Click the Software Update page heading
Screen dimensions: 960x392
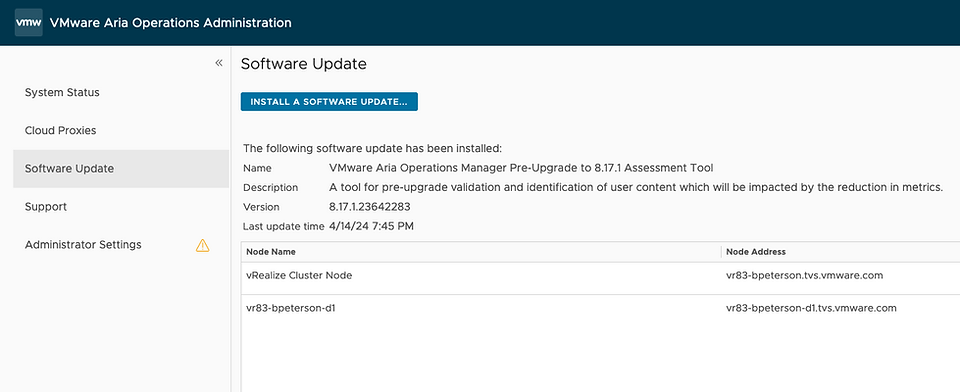click(x=304, y=64)
